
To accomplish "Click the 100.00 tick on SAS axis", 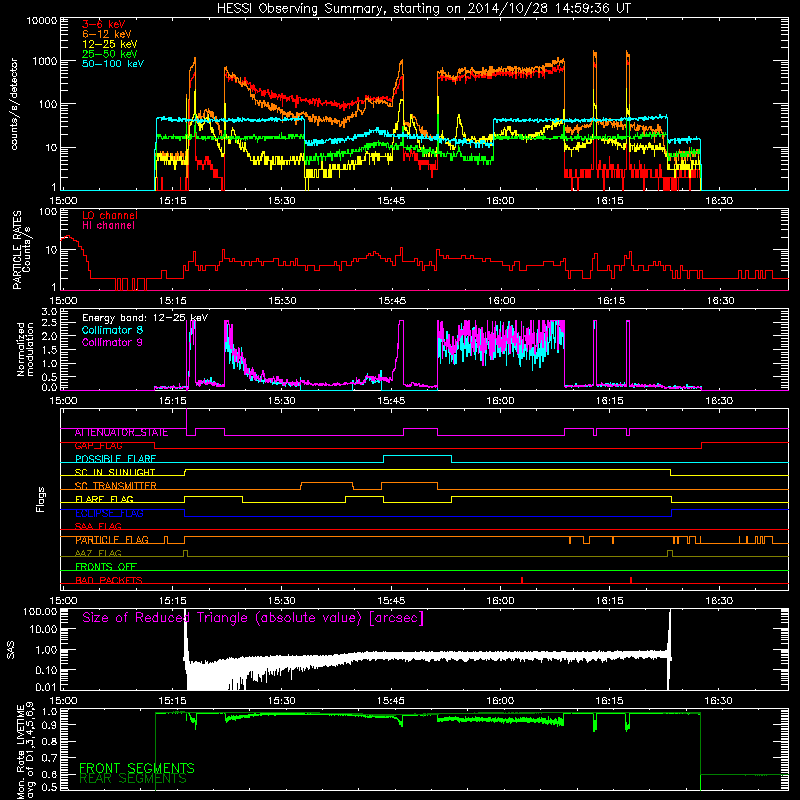I will click(40, 611).
